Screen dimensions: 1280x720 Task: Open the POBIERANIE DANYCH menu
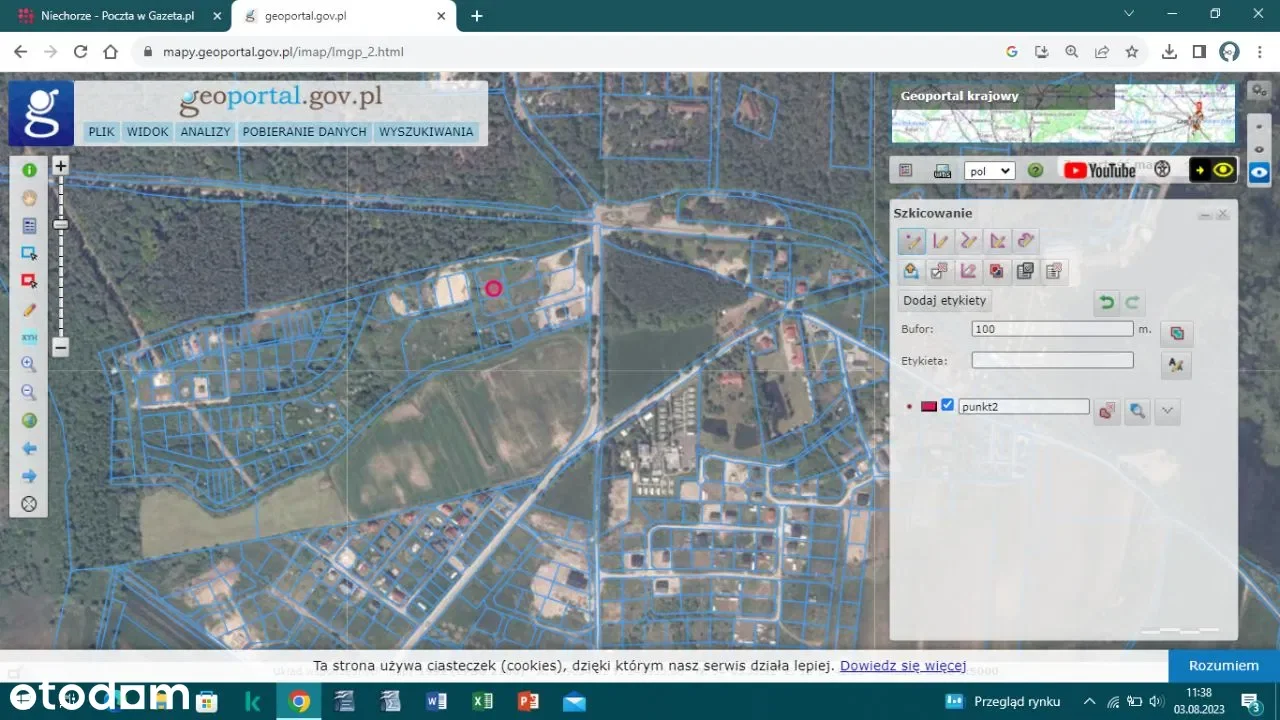(304, 132)
